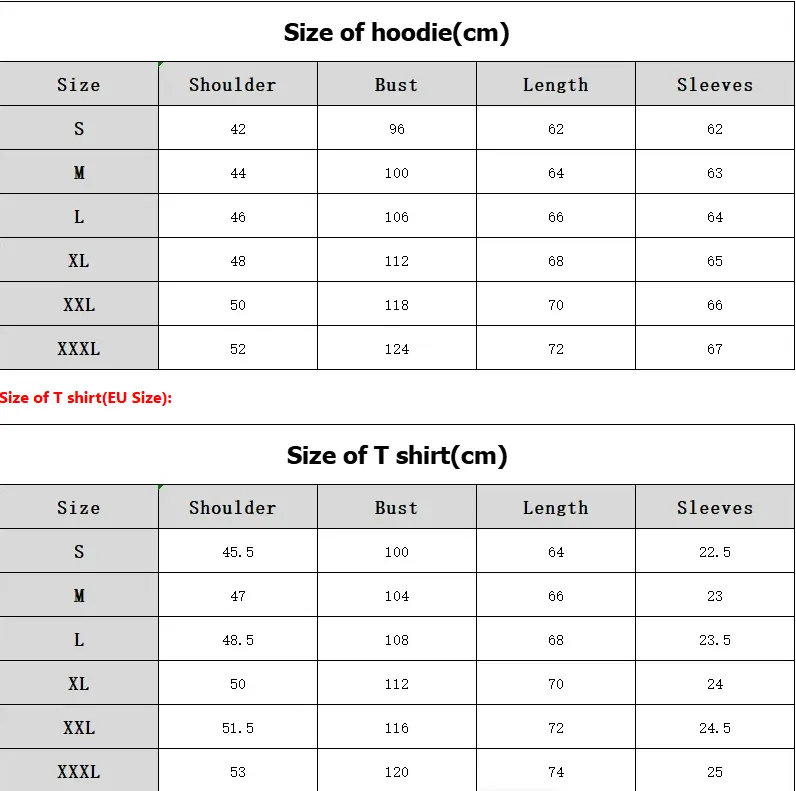Select the Size header in the hoodie table
The image size is (796, 791).
[79, 85]
